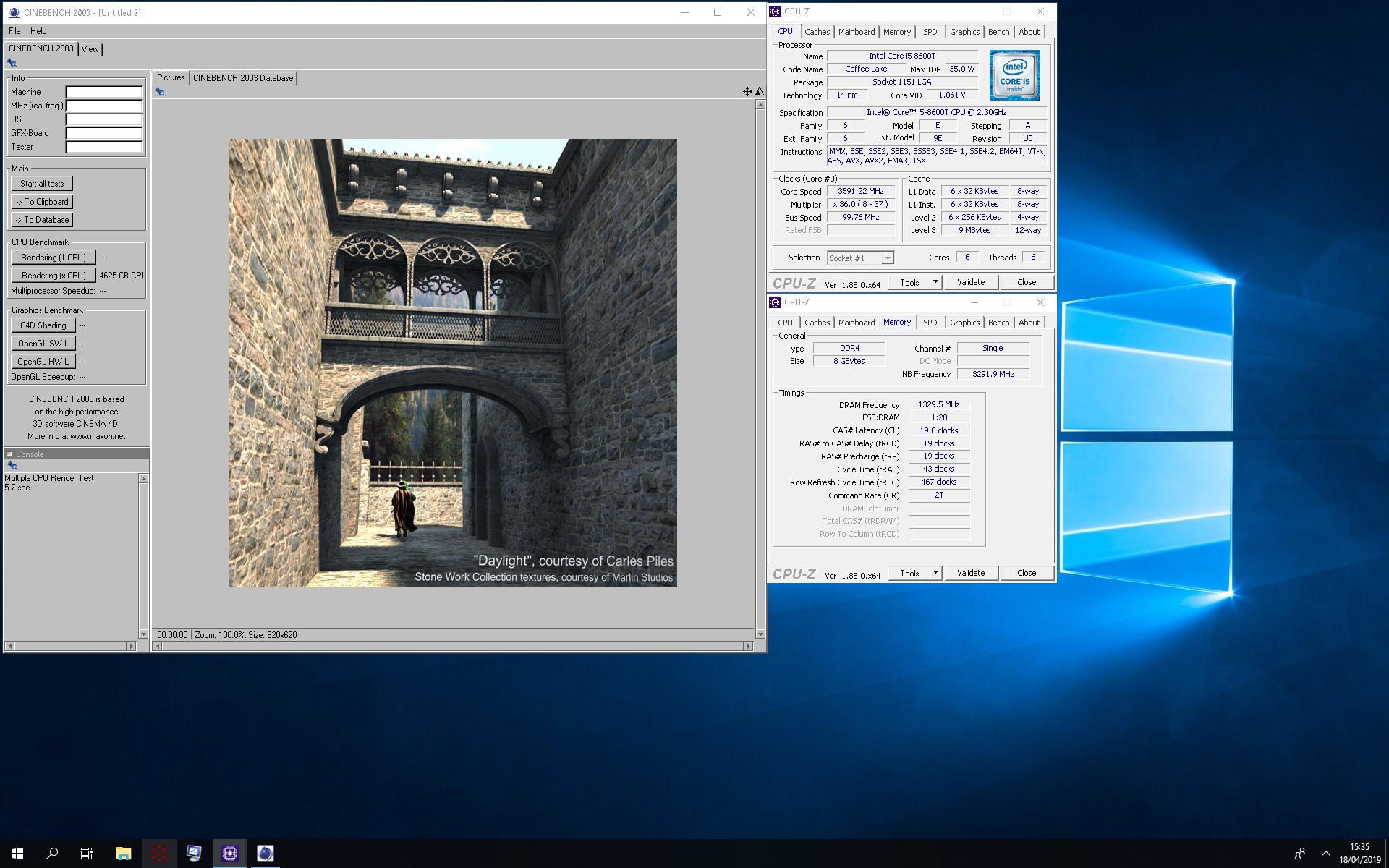The image size is (1389, 868).
Task: Click the pin icon under CINEBENCH 2003 tab
Action: tap(12, 63)
